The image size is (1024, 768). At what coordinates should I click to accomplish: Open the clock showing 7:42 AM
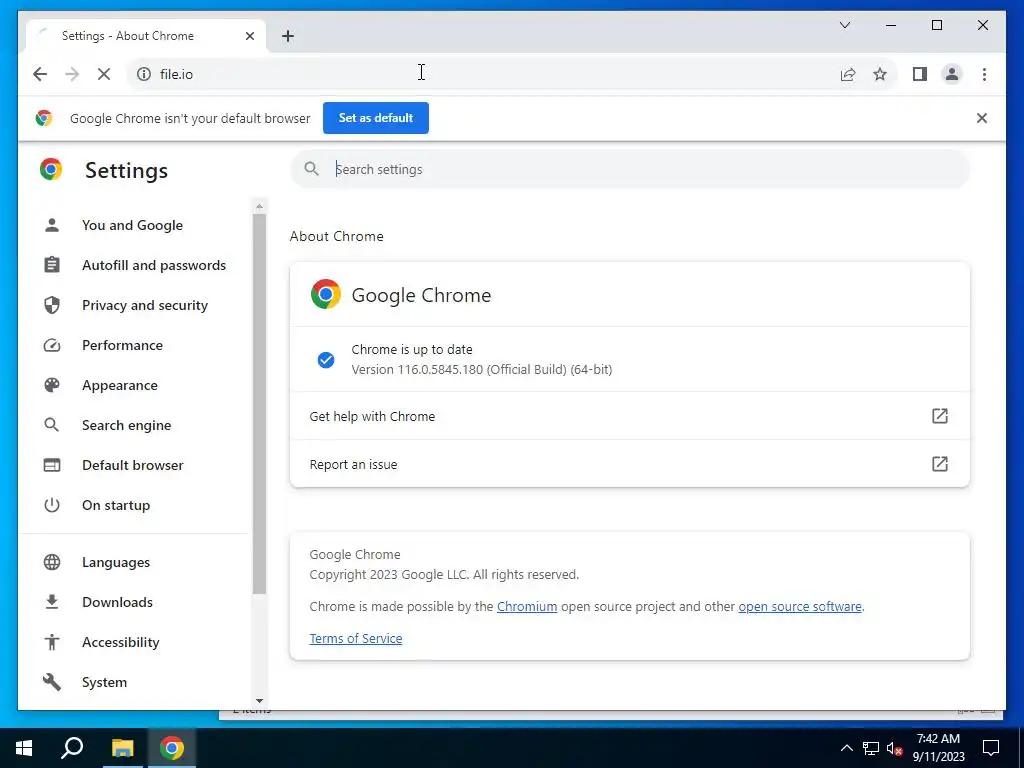pos(938,748)
